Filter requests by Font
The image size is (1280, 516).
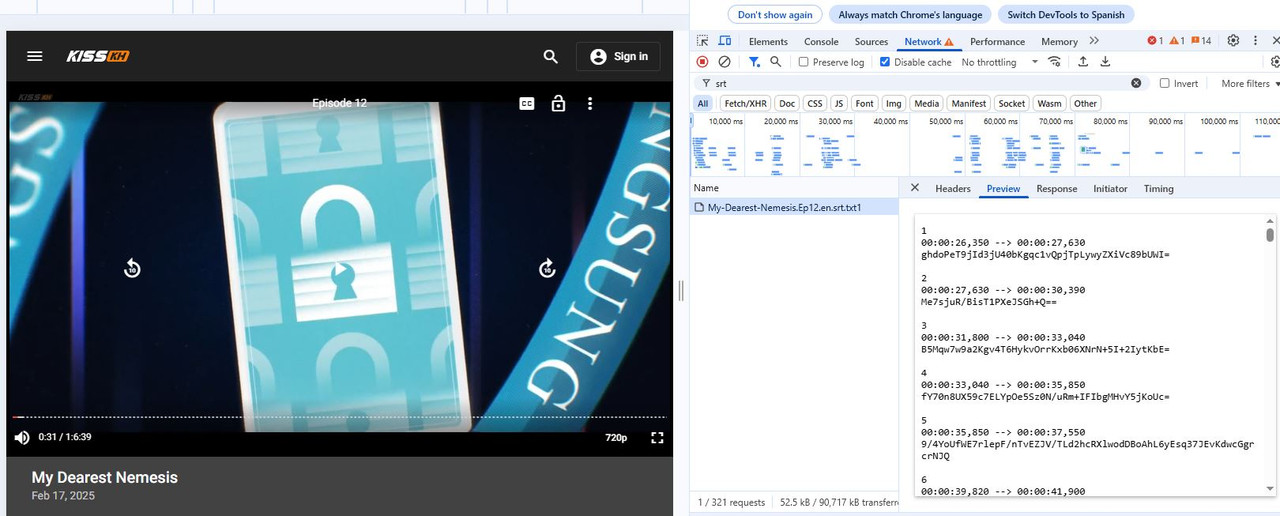865,104
